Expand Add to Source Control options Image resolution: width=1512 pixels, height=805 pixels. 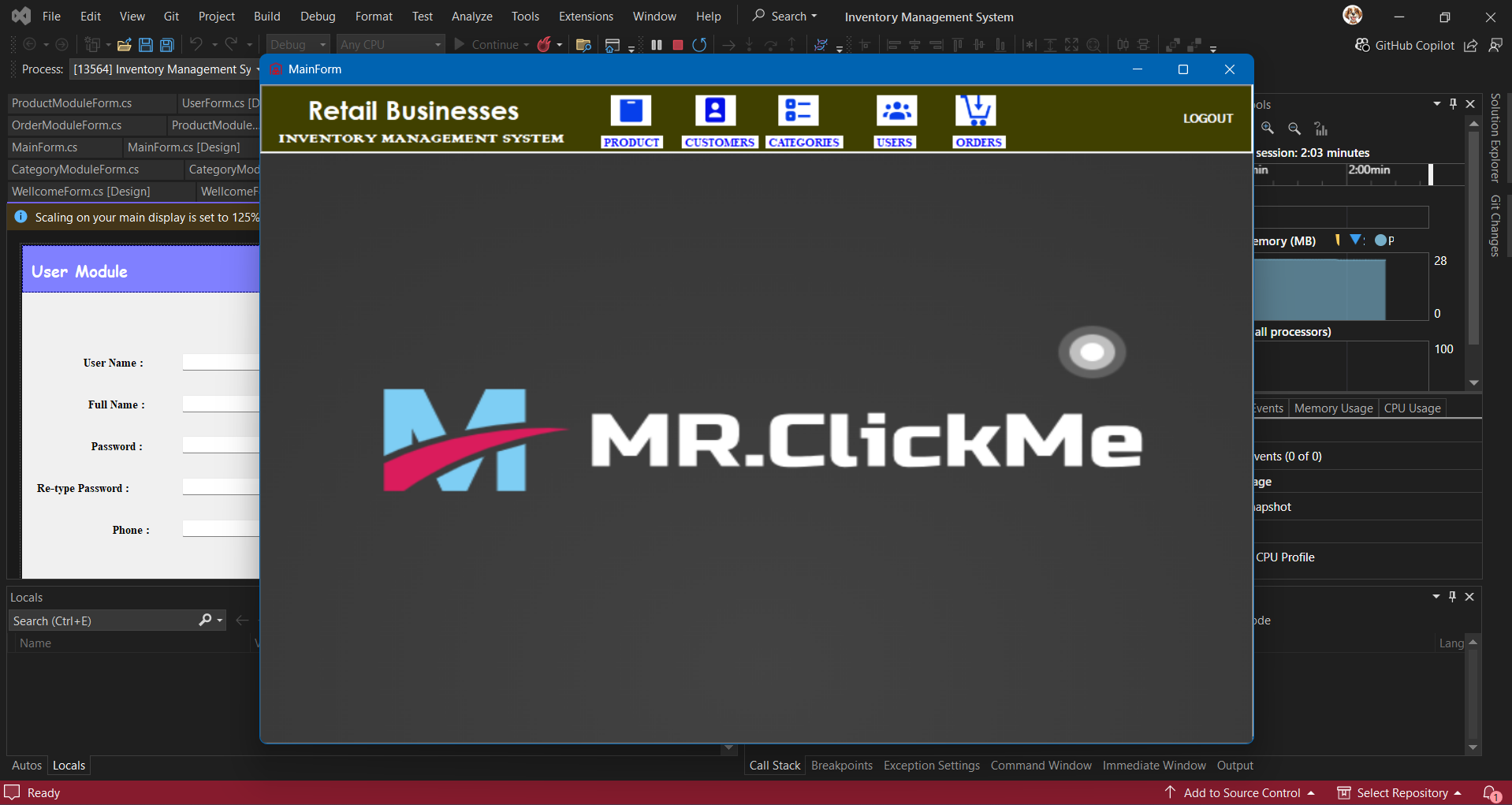[1311, 793]
